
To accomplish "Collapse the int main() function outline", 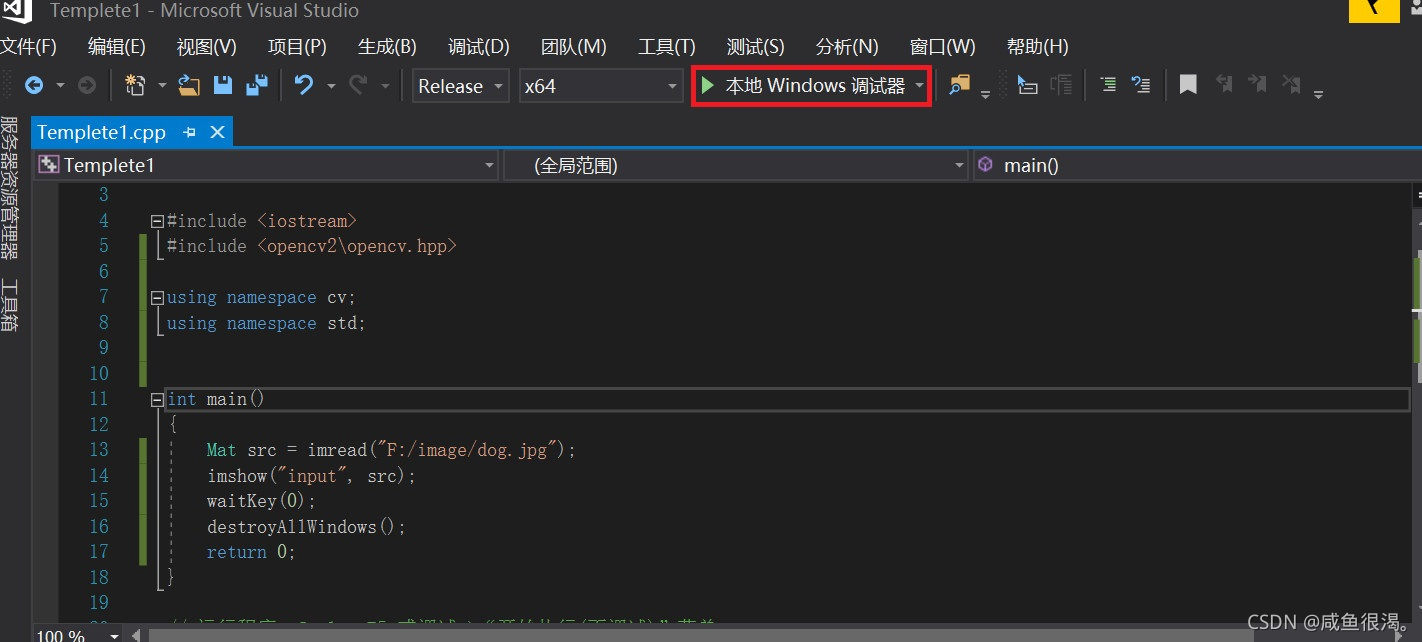I will coord(156,400).
